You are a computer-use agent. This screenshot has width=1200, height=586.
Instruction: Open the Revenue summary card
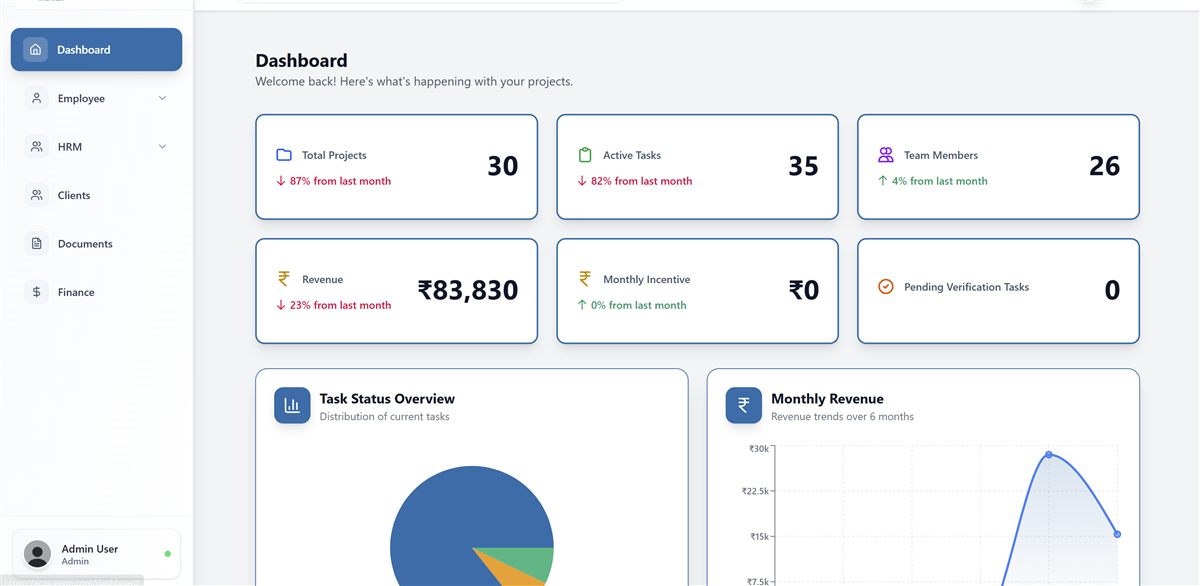pos(396,291)
